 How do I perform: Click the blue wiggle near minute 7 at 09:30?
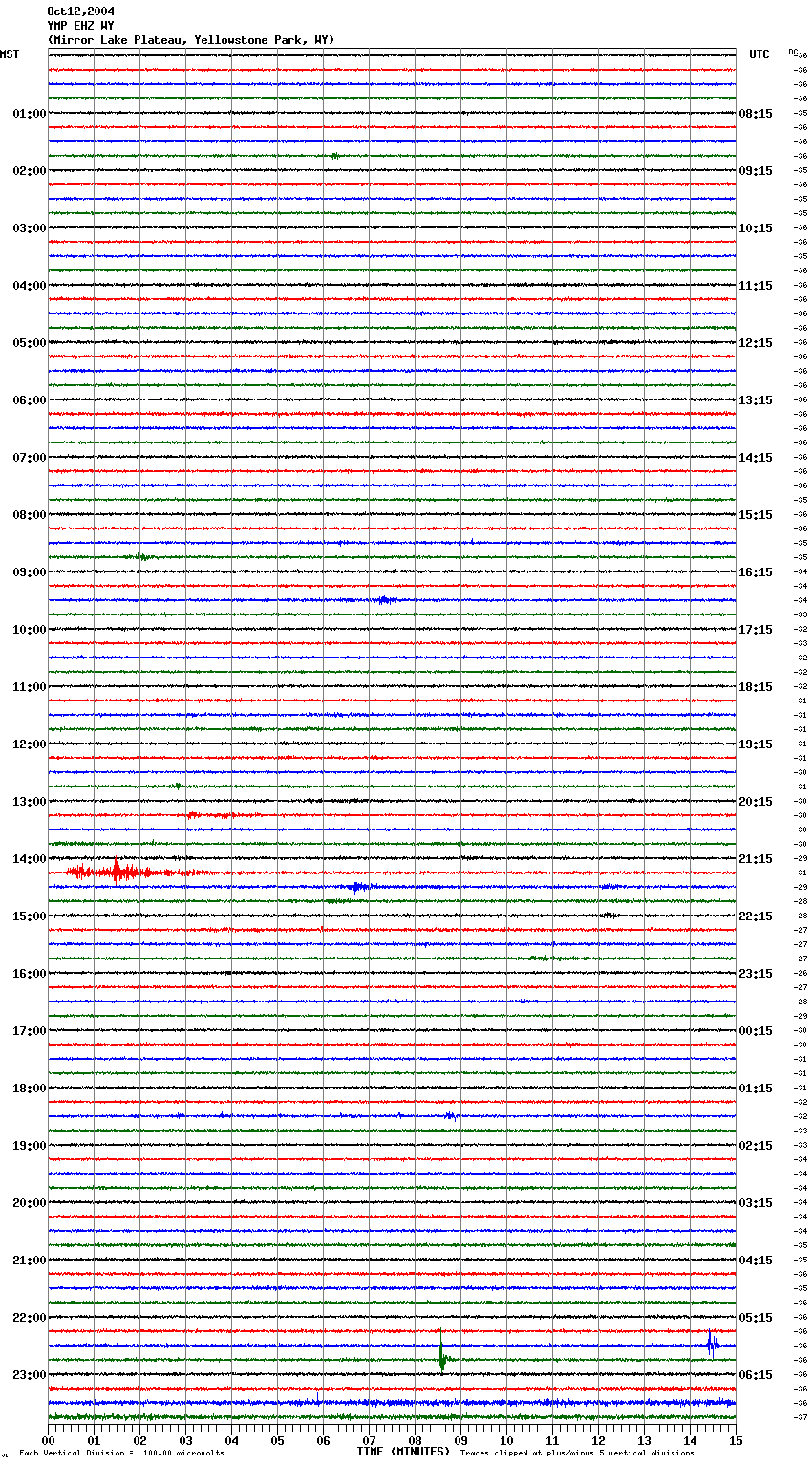tap(384, 600)
